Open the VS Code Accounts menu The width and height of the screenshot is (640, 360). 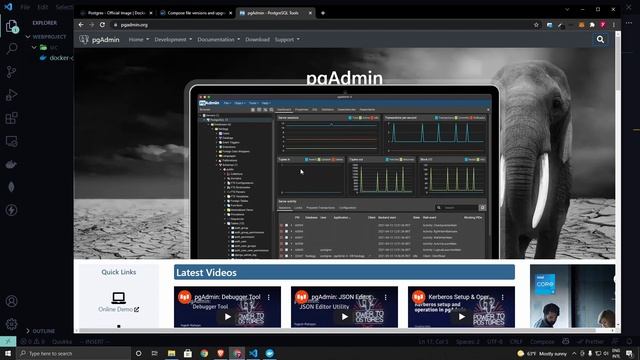[x=11, y=301]
